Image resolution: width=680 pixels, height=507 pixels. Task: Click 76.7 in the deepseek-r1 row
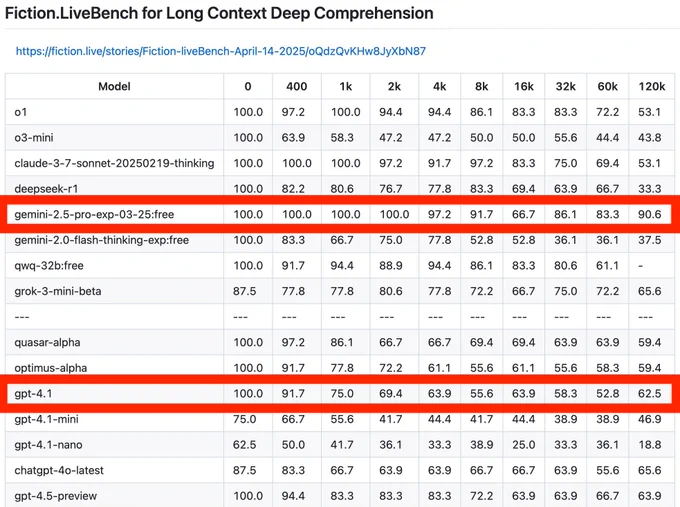click(x=390, y=189)
